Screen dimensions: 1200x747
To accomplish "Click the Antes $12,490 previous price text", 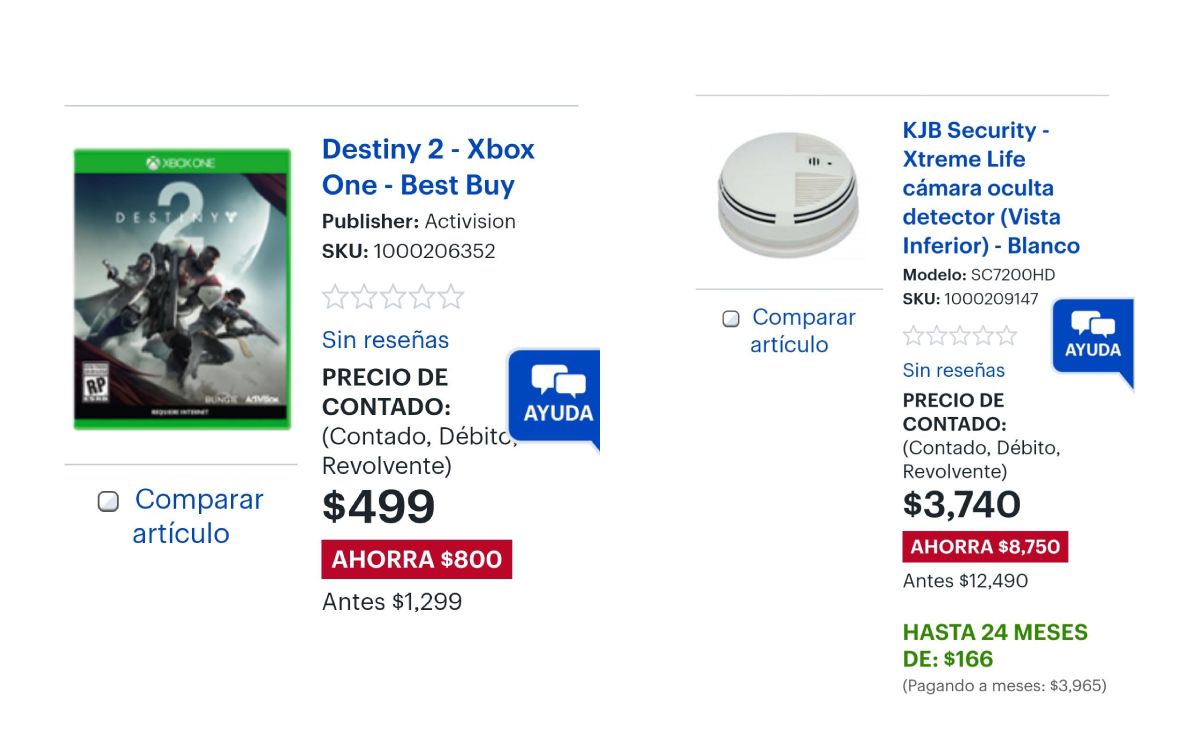I will point(964,581).
